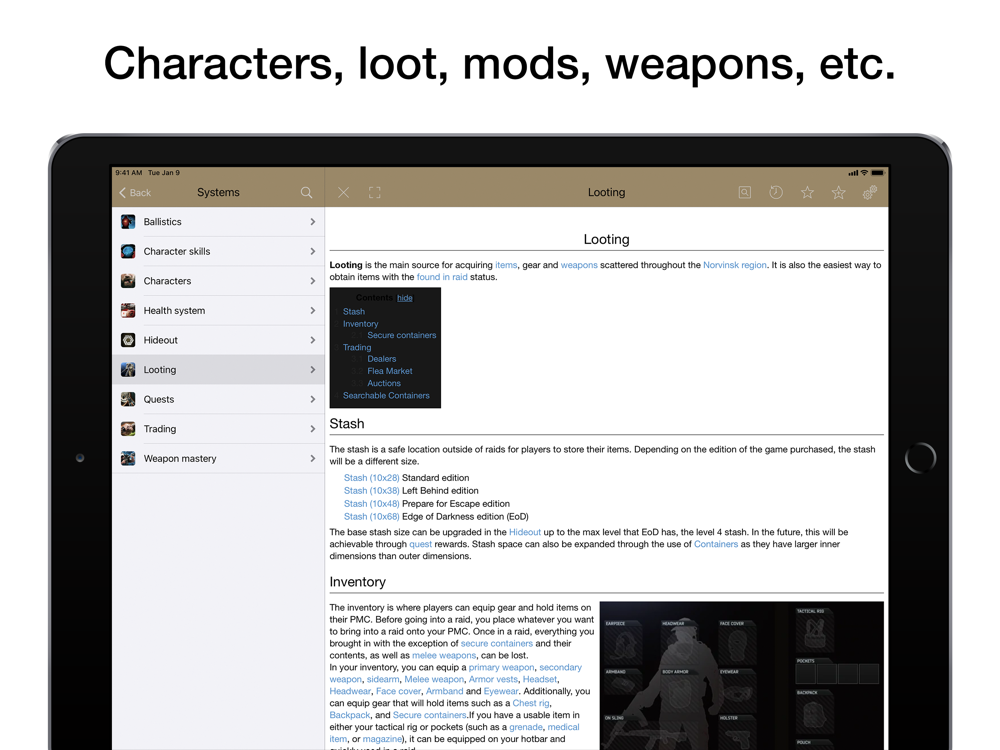Screen dimensions: 1000x750
Task: Click the Characters row icon
Action: tap(128, 281)
